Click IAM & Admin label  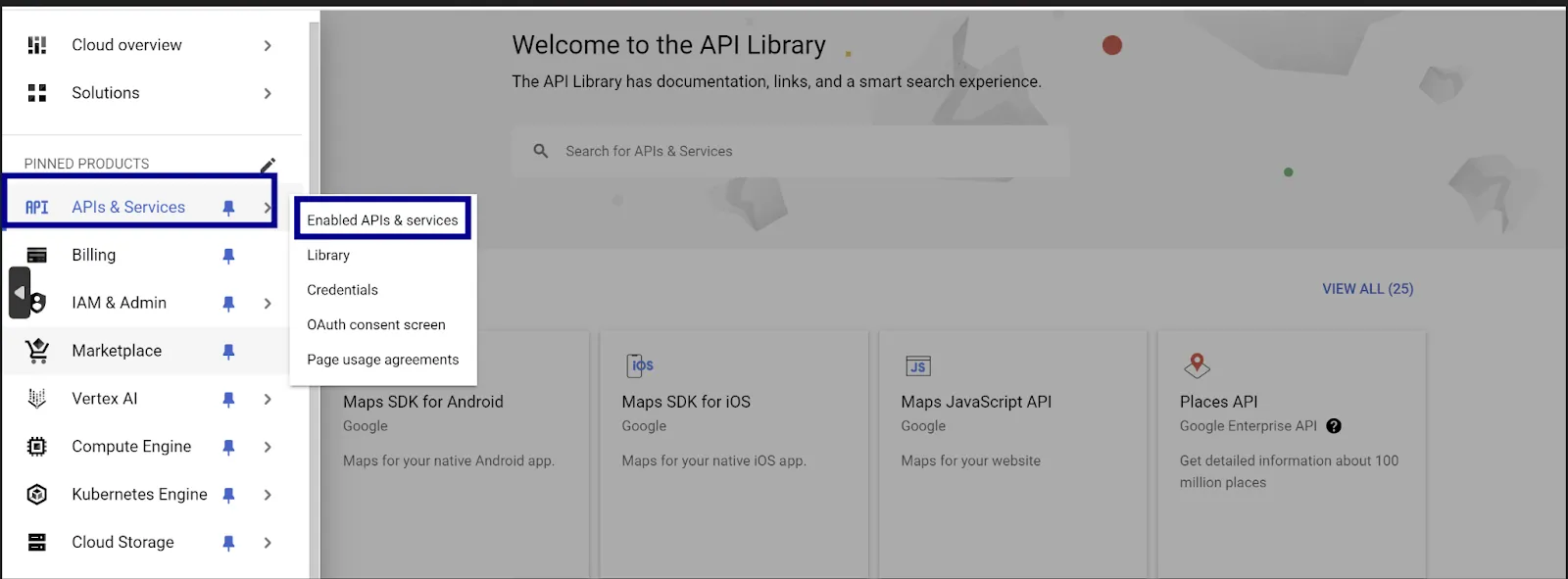pyautogui.click(x=119, y=303)
